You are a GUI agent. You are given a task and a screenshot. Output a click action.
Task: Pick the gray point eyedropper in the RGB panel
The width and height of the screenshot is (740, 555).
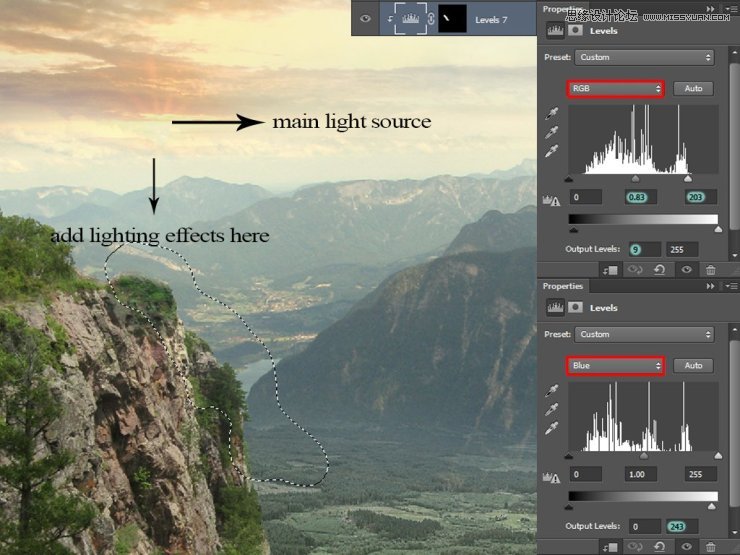[x=552, y=132]
